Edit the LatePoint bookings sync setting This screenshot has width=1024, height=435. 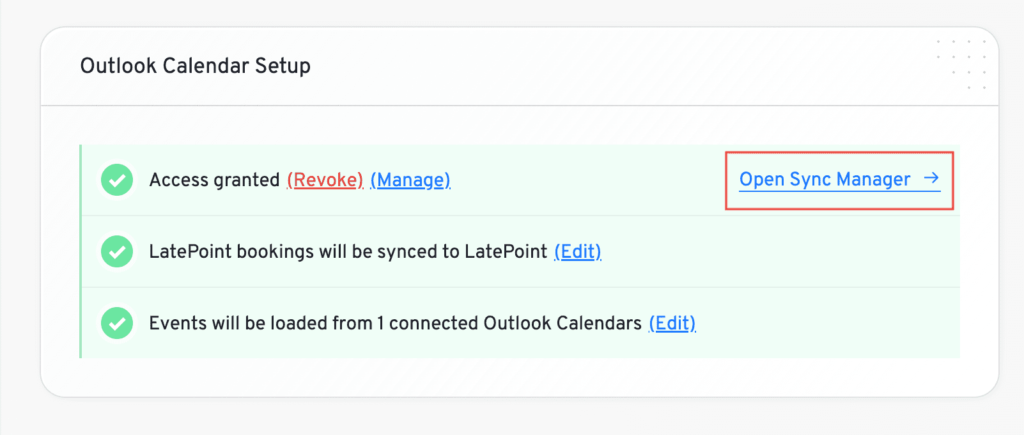[578, 252]
